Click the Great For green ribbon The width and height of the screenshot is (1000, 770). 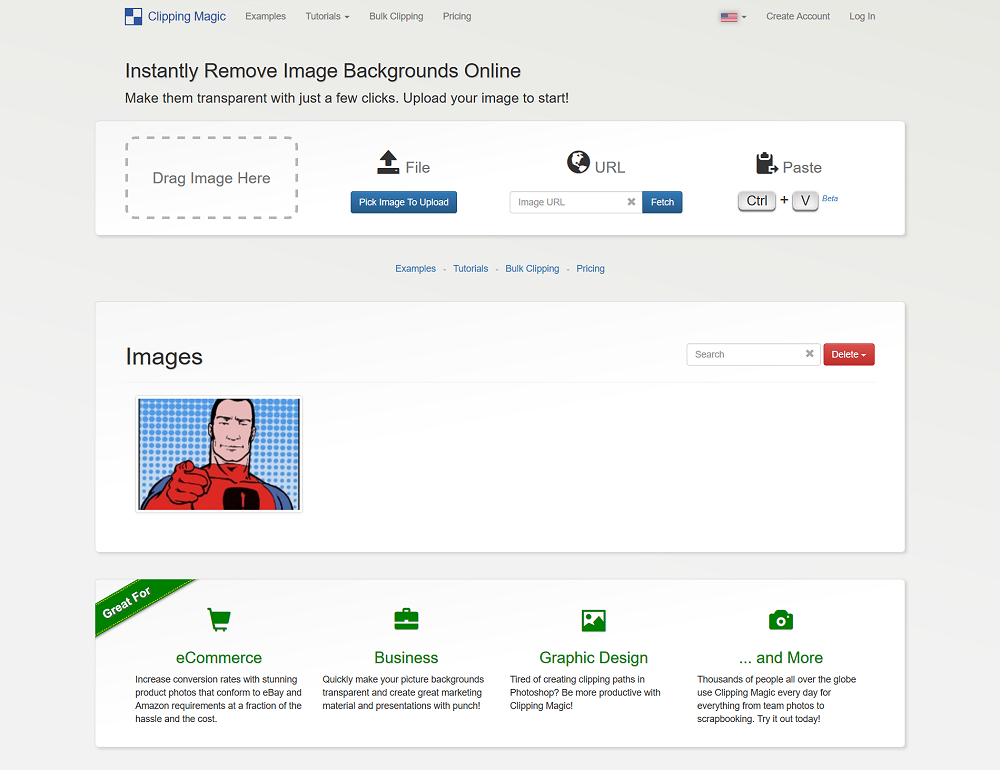tap(127, 602)
